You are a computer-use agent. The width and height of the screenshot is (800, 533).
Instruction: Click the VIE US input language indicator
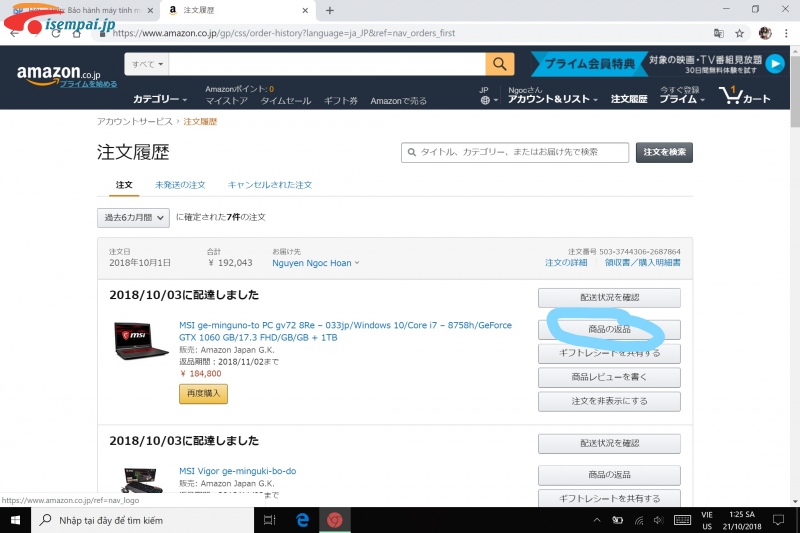click(707, 520)
